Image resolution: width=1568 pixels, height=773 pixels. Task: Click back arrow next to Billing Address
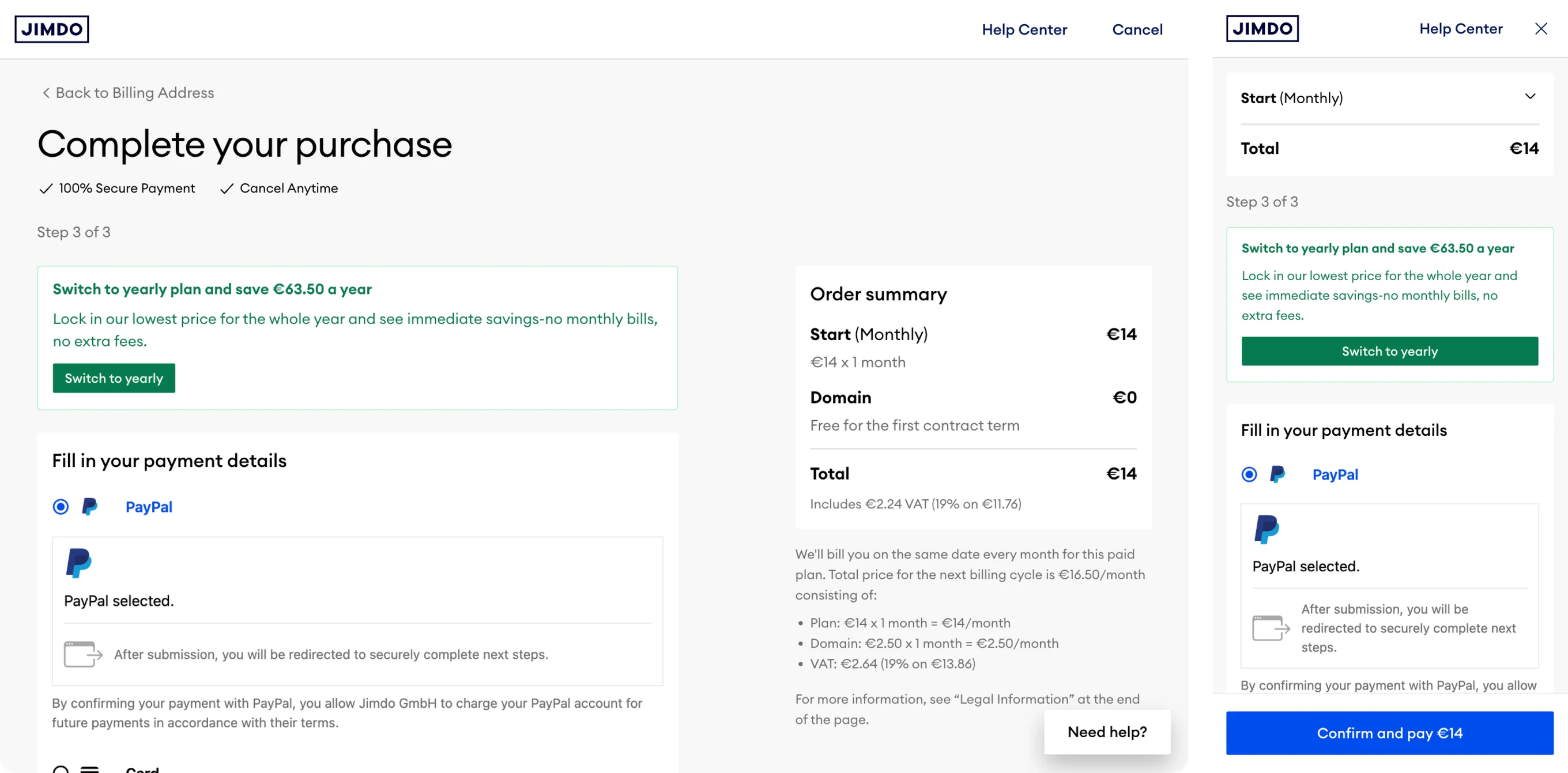pyautogui.click(x=46, y=92)
